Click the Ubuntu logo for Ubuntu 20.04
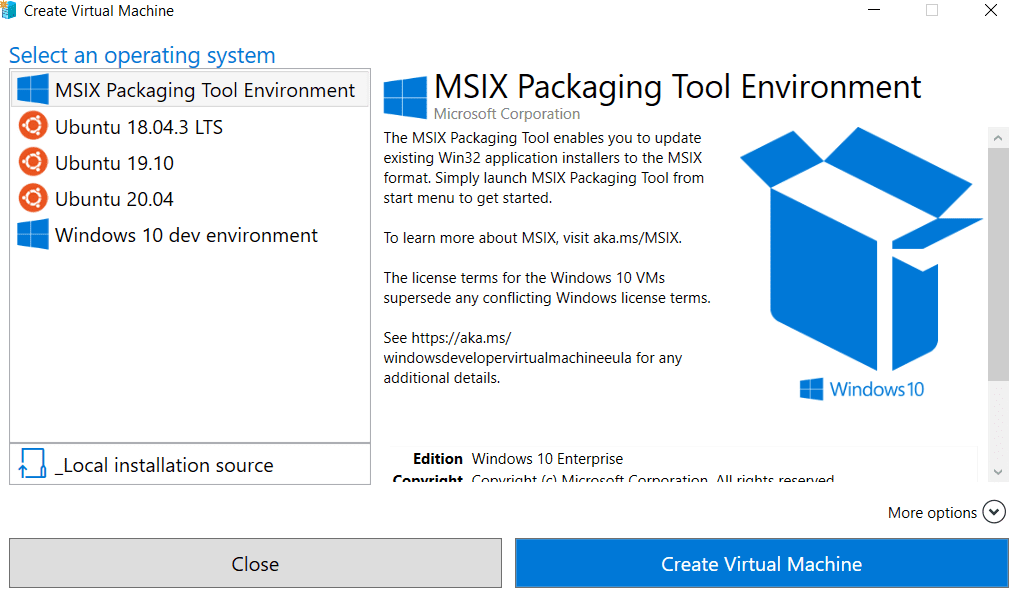Screen dimensions: 1018x597 tap(32, 199)
